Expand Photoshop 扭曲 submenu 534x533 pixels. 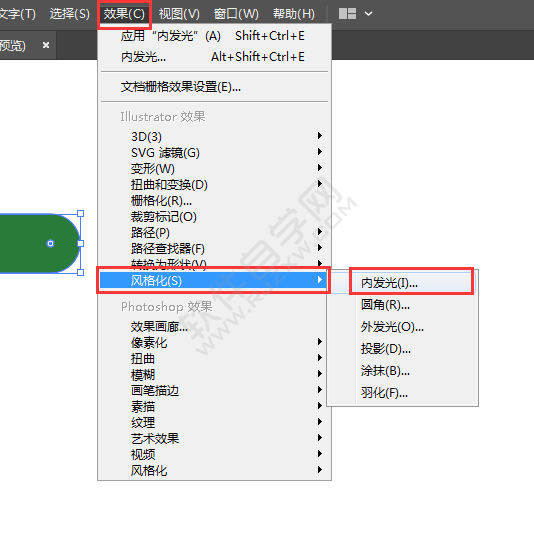click(x=215, y=358)
